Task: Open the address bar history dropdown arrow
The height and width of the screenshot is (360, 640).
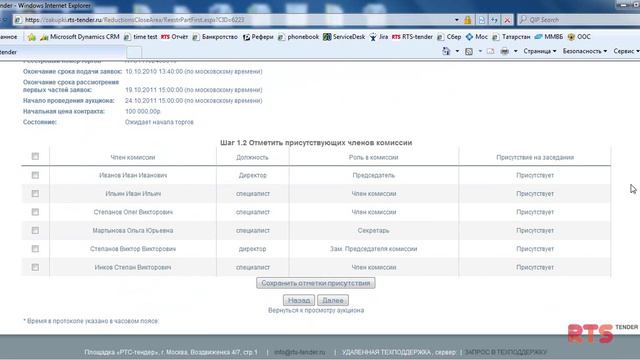Action: click(457, 20)
